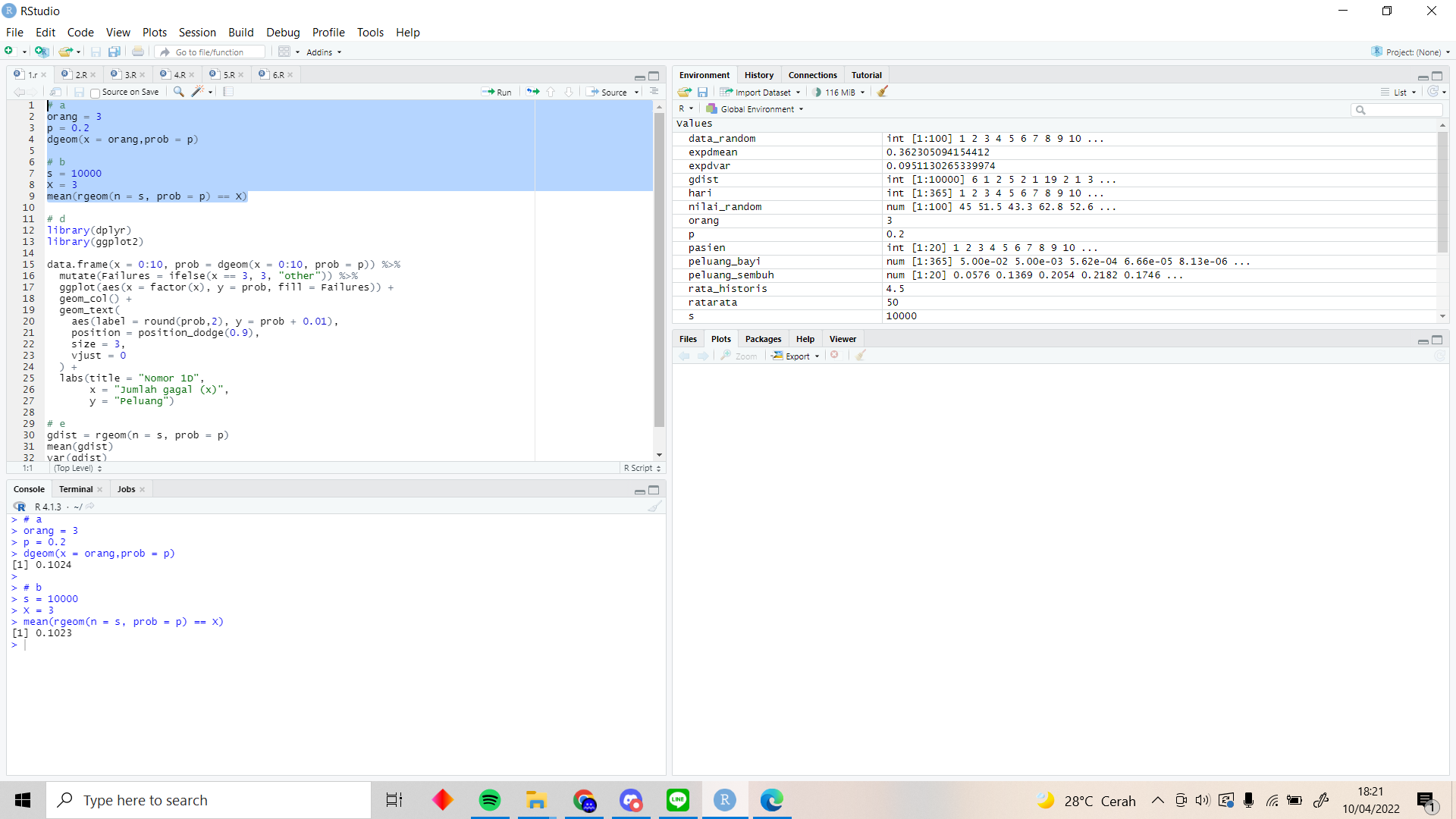Click remove current plot red X icon
The image size is (1456, 819).
coord(835,356)
